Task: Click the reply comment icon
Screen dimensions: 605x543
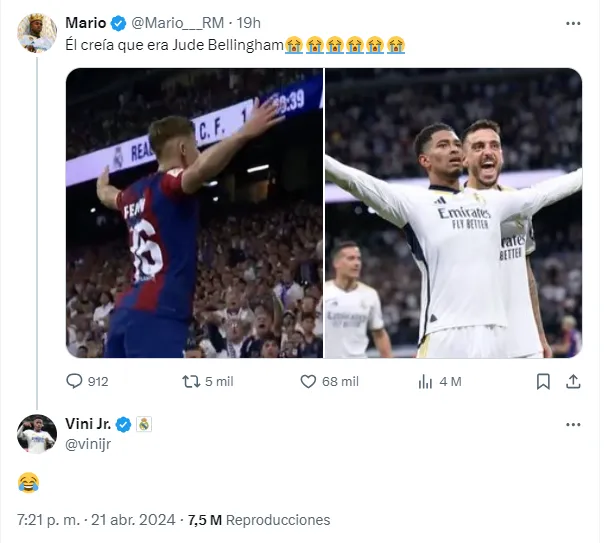Action: [74, 381]
